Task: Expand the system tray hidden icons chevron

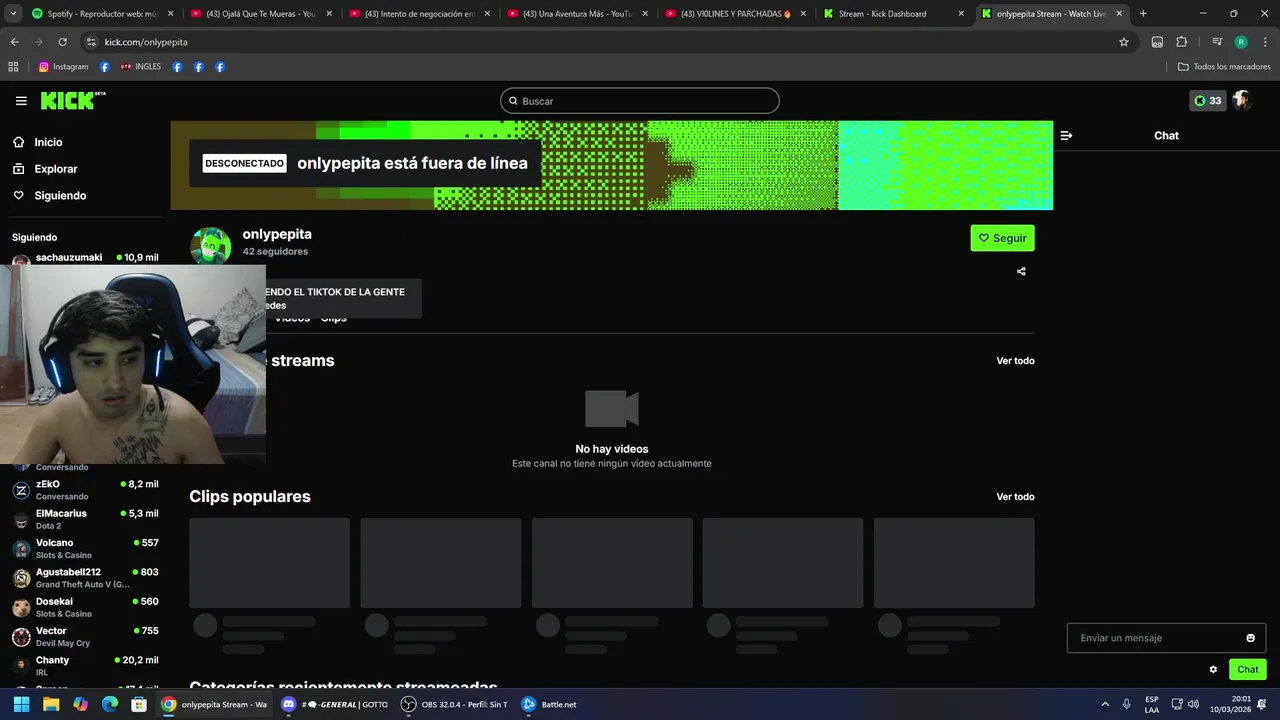Action: (x=1105, y=704)
